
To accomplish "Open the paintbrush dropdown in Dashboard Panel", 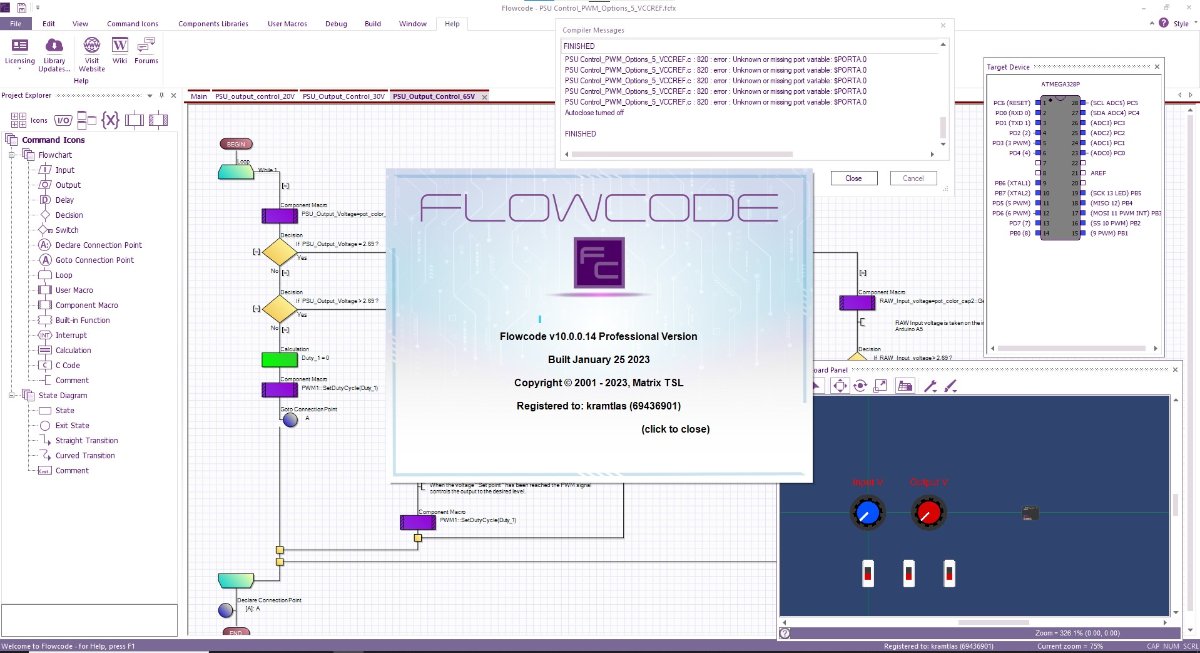I will [951, 385].
